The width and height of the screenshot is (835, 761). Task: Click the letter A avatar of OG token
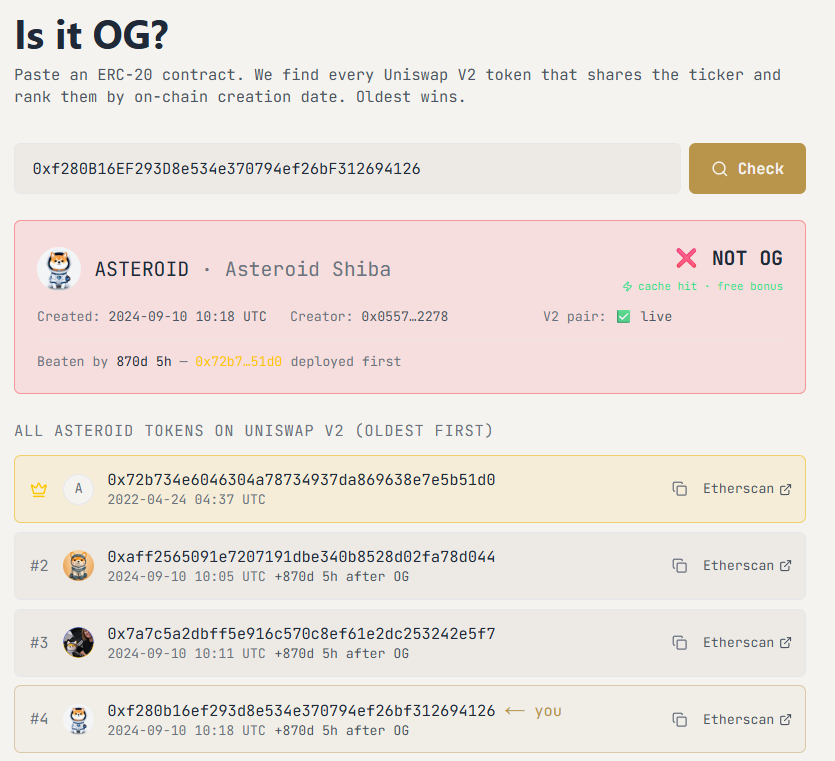coord(78,489)
